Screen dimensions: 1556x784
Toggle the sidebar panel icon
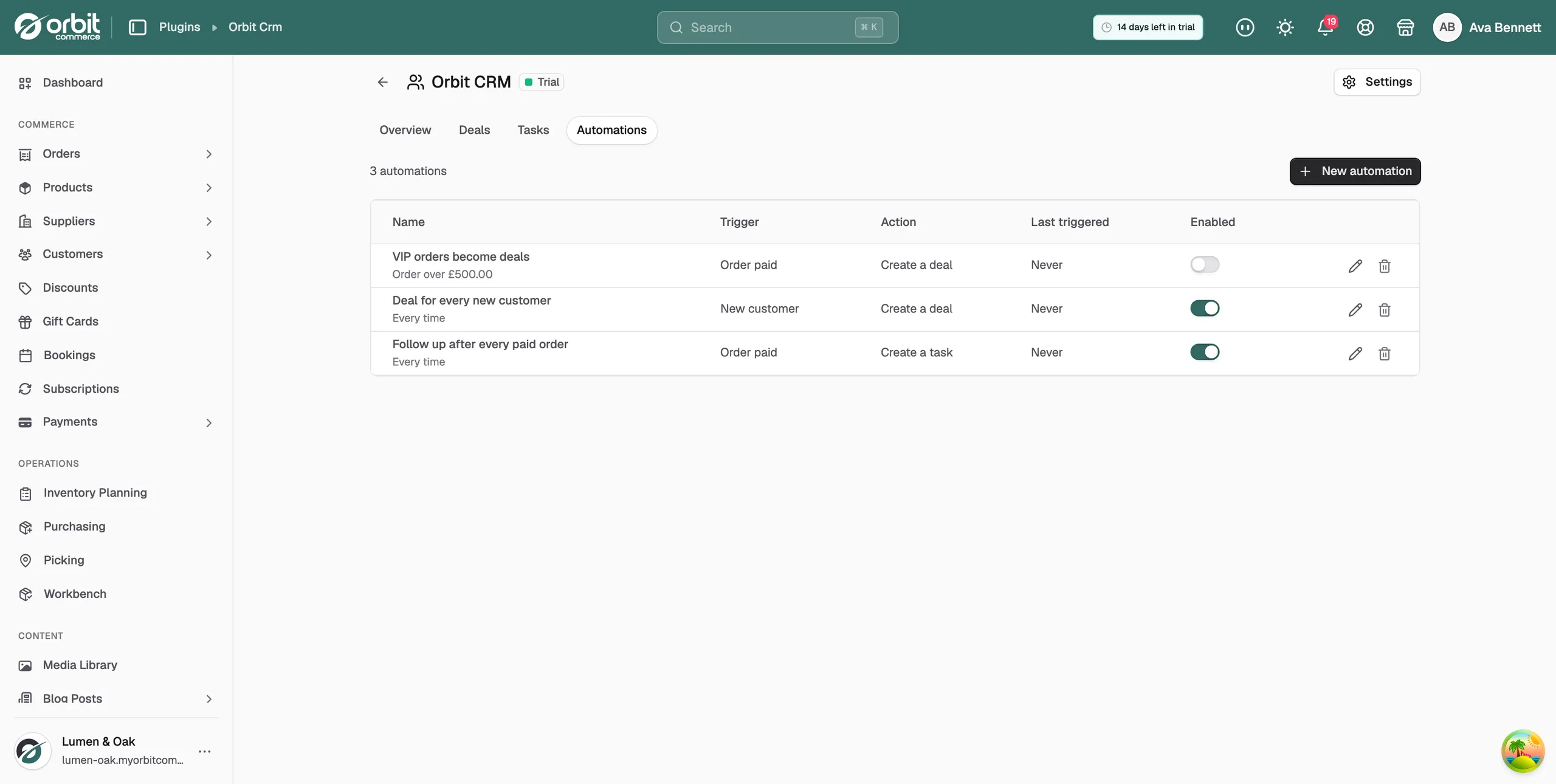pos(137,27)
